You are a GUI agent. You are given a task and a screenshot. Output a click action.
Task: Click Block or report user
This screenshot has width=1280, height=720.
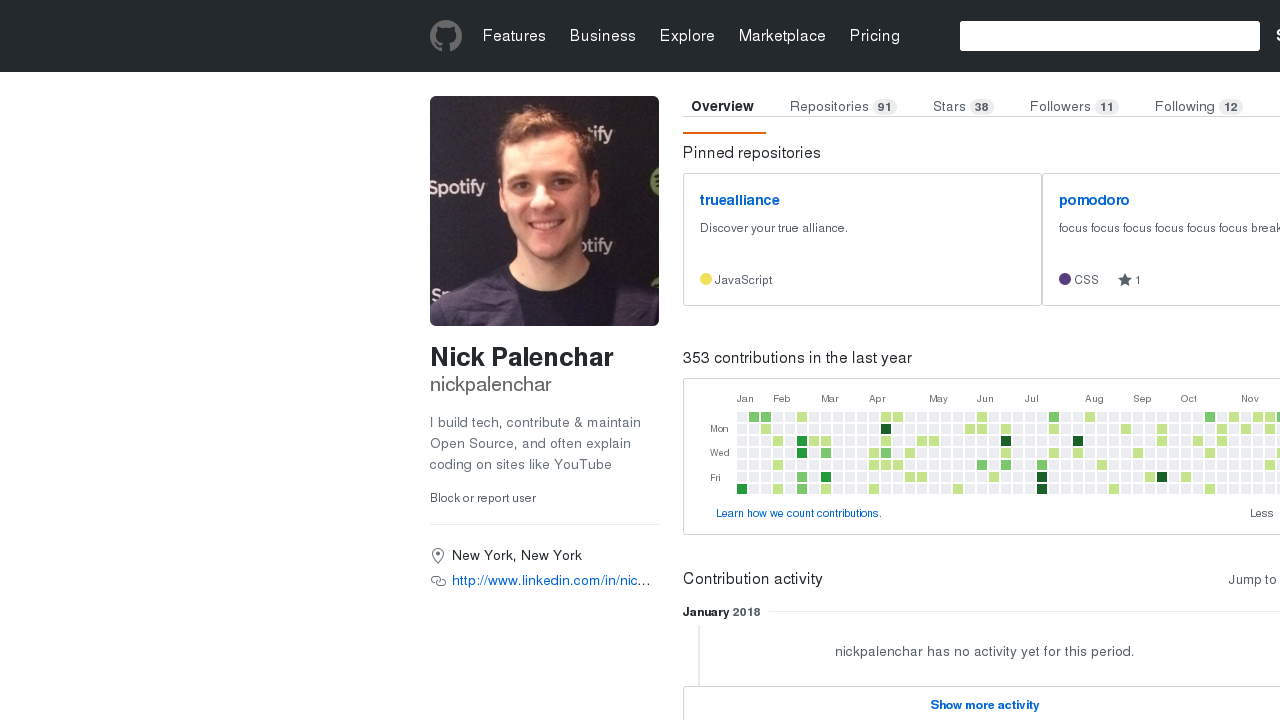point(483,498)
